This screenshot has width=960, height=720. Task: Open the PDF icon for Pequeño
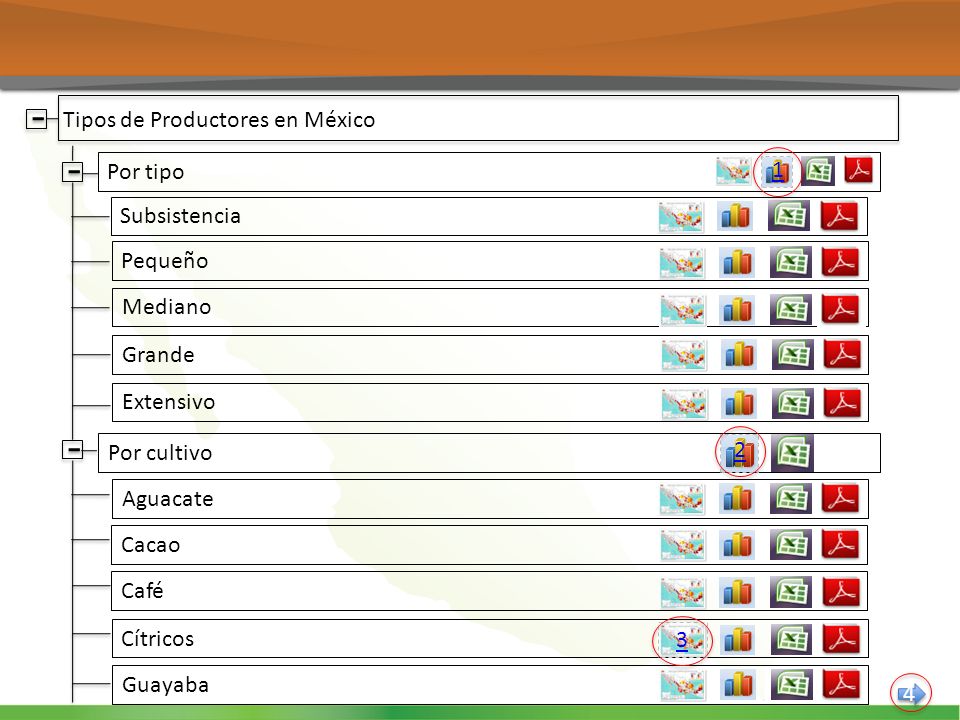tap(840, 262)
